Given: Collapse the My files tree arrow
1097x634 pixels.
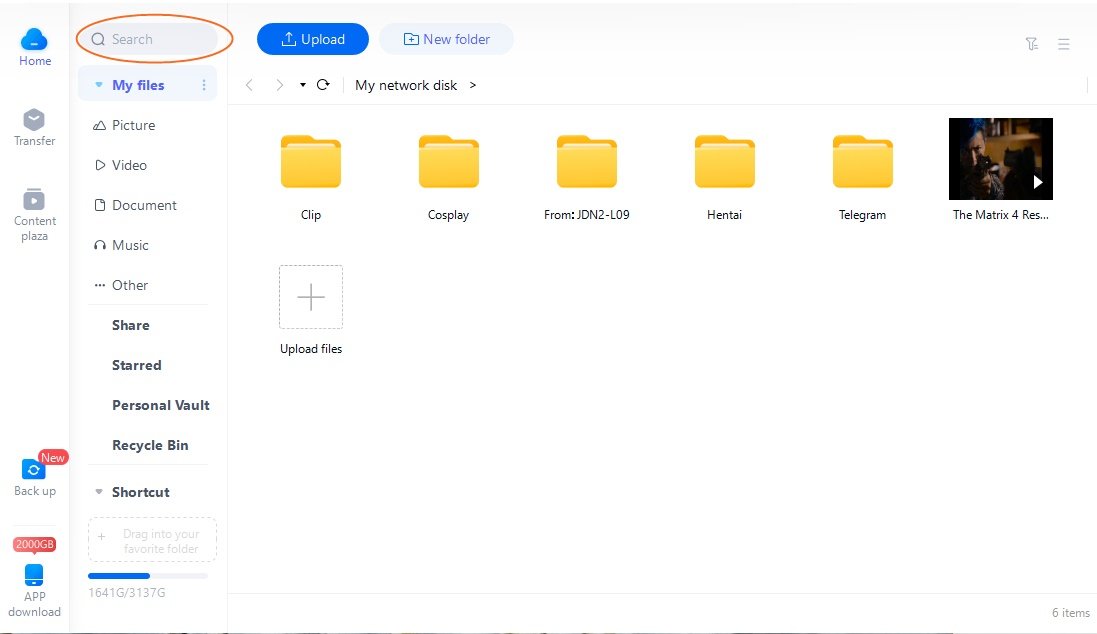Looking at the screenshot, I should (x=98, y=85).
